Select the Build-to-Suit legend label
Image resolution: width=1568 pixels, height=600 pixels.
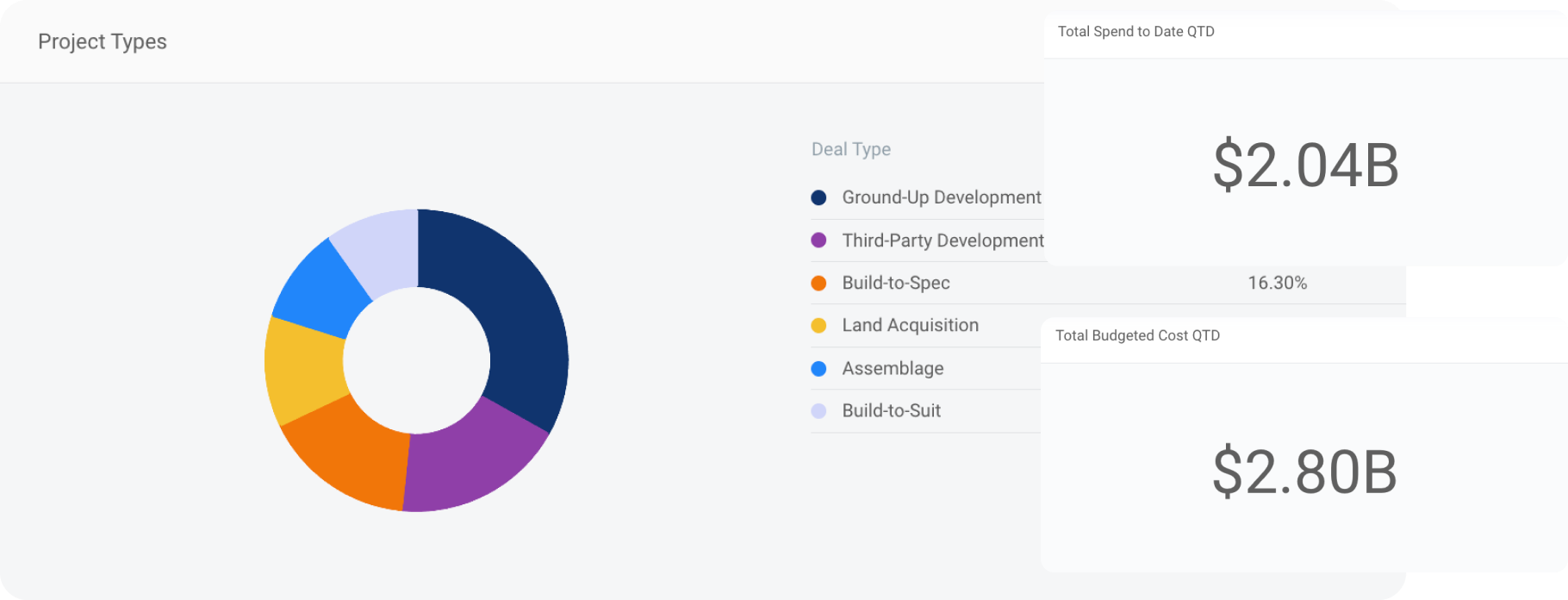pos(891,410)
